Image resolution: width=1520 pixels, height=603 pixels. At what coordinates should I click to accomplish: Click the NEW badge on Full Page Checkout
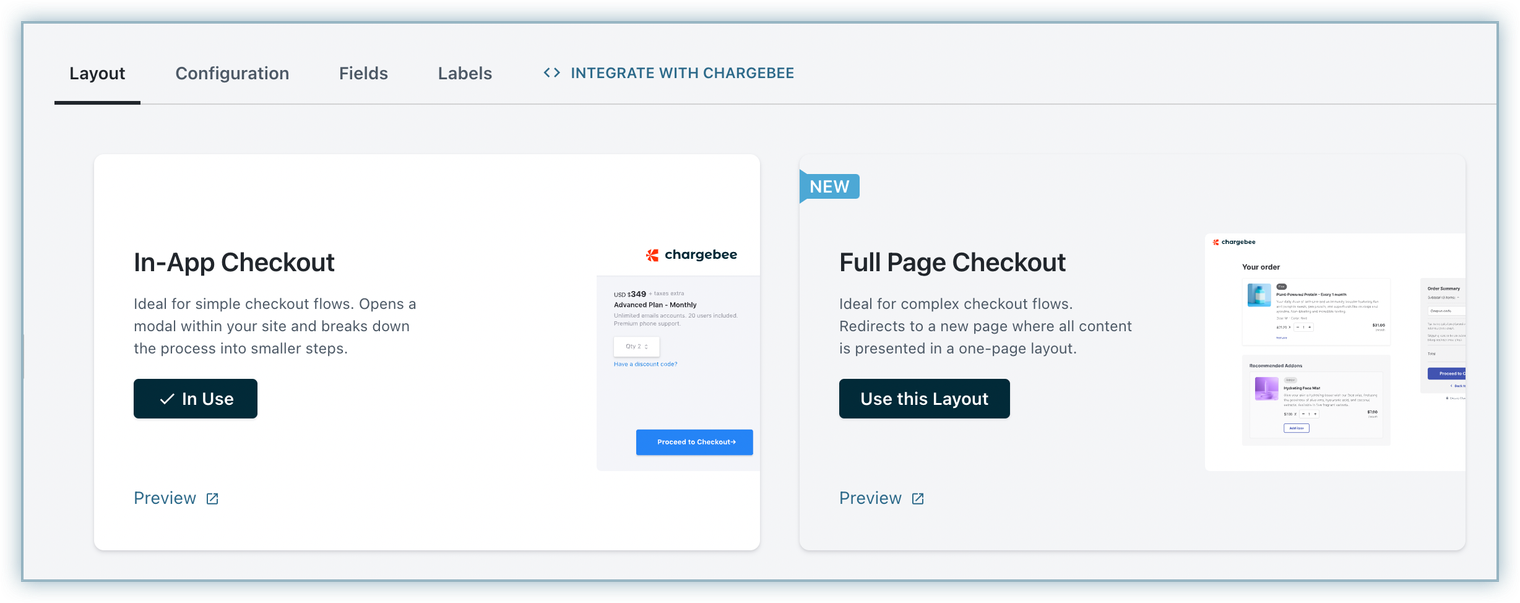point(829,187)
